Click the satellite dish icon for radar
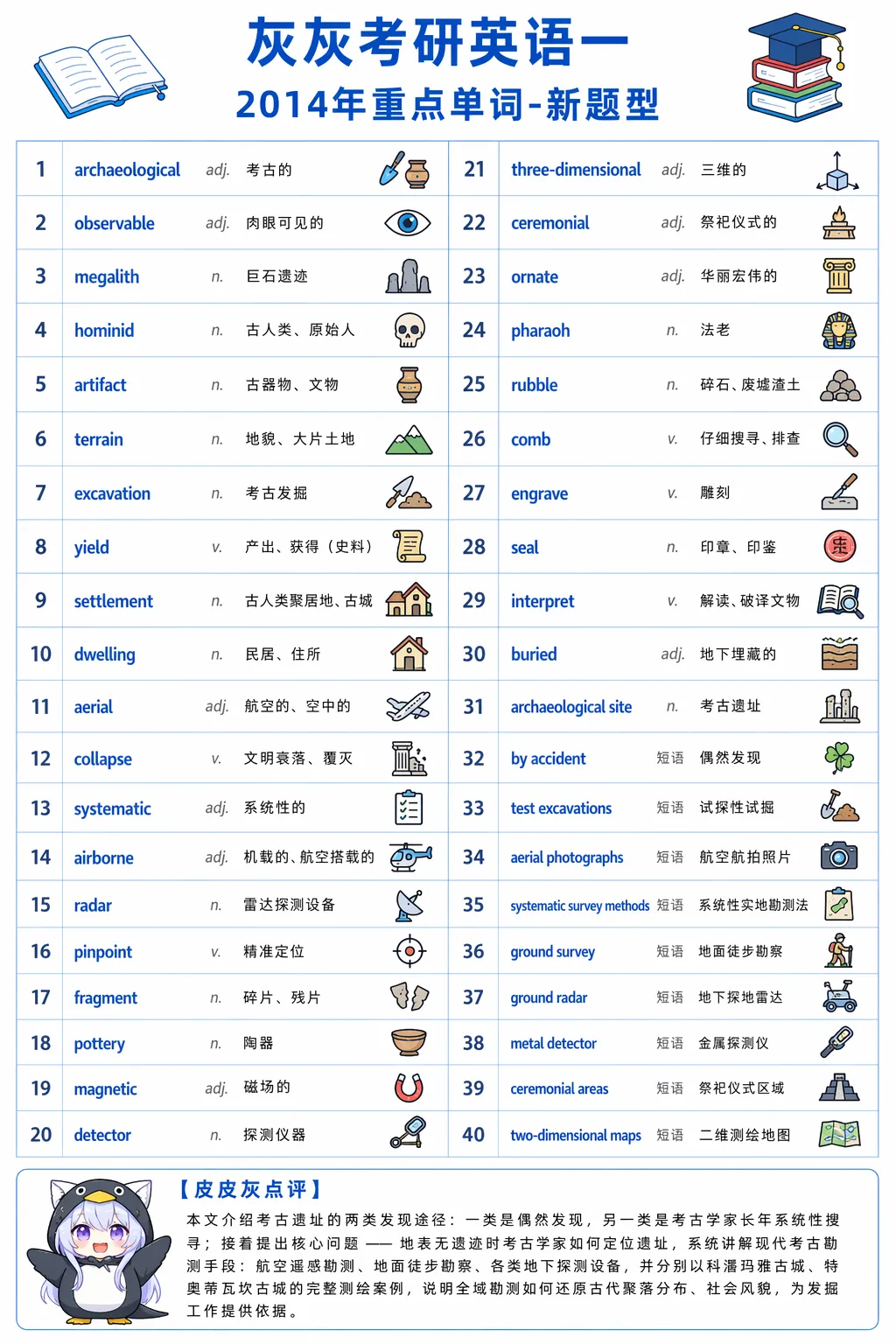This screenshot has height=1344, width=896. 409,905
